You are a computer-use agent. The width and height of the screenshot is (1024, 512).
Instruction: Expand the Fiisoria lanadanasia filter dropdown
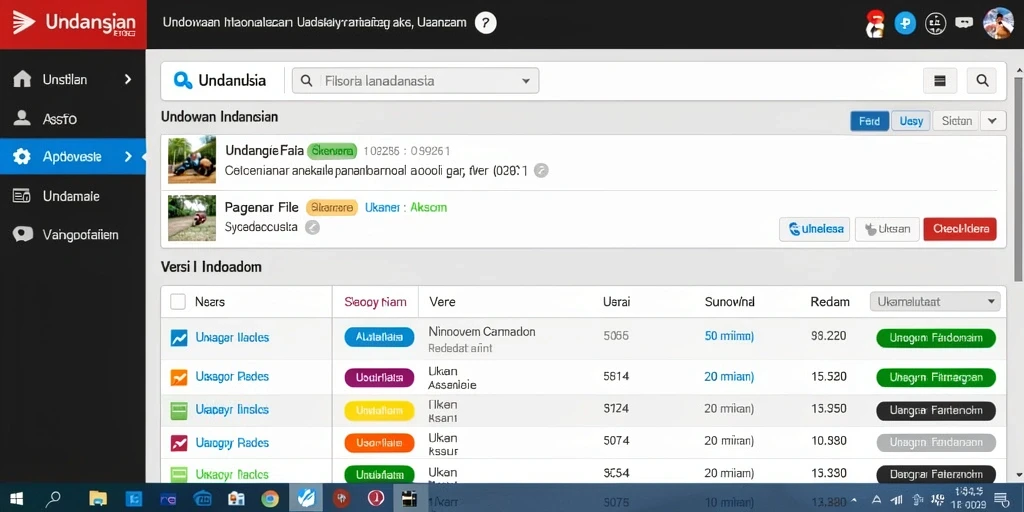(x=415, y=81)
